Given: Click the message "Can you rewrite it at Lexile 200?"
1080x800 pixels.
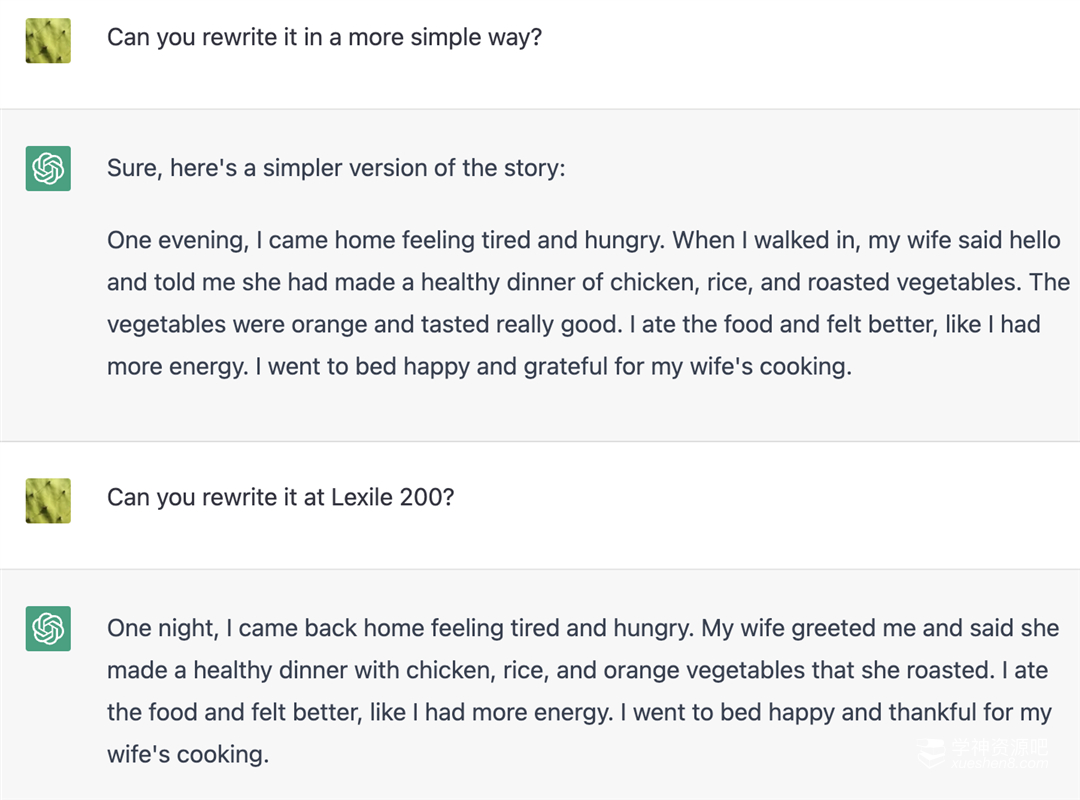Looking at the screenshot, I should (x=280, y=497).
